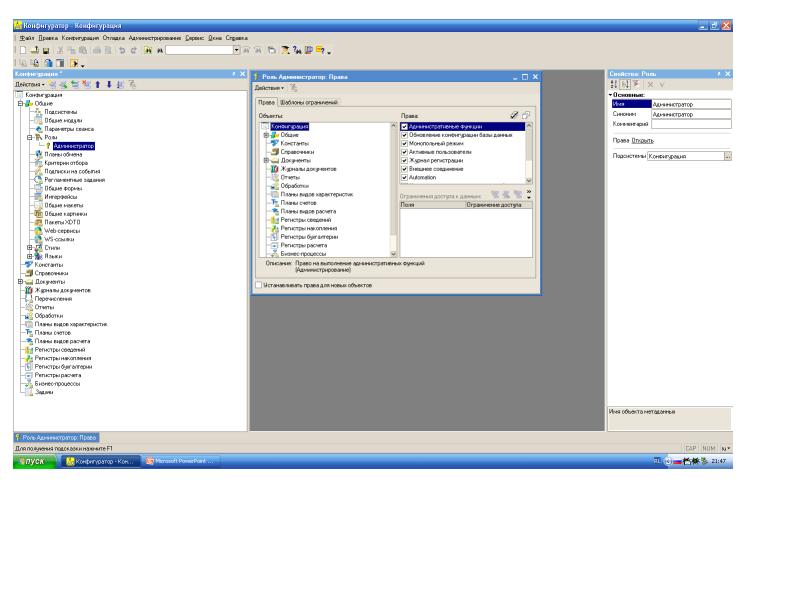Open the Администрирование menu
Image resolution: width=800 pixels, height=600 pixels.
click(x=155, y=38)
